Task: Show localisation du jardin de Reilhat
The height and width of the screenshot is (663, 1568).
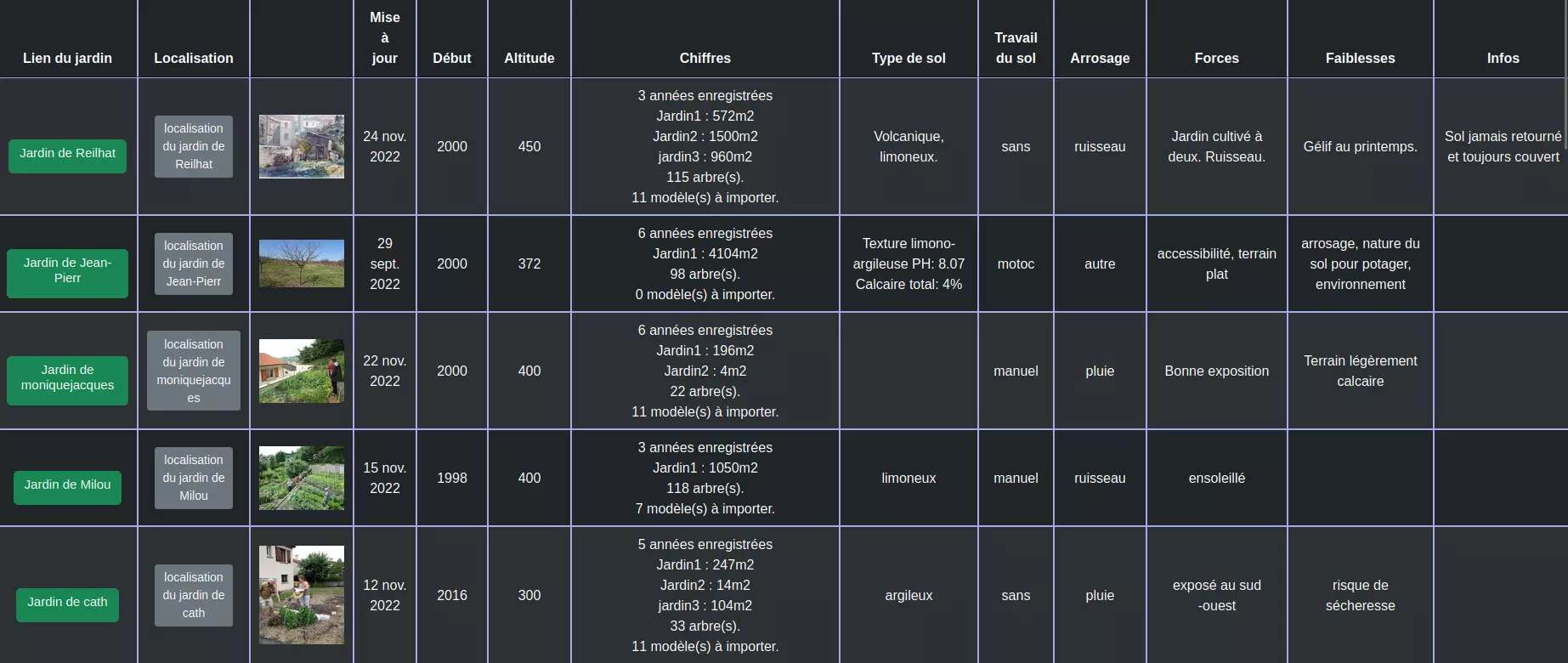Action: click(194, 146)
